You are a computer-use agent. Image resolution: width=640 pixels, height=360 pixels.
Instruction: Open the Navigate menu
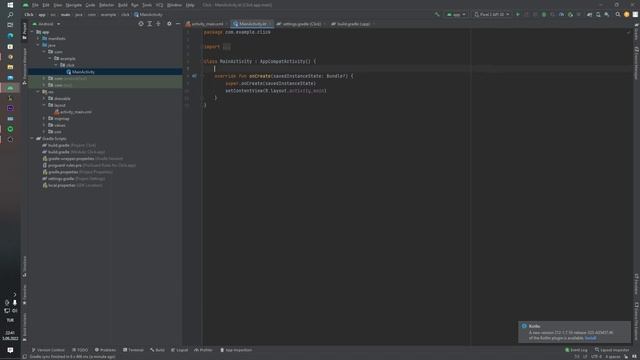(x=74, y=5)
